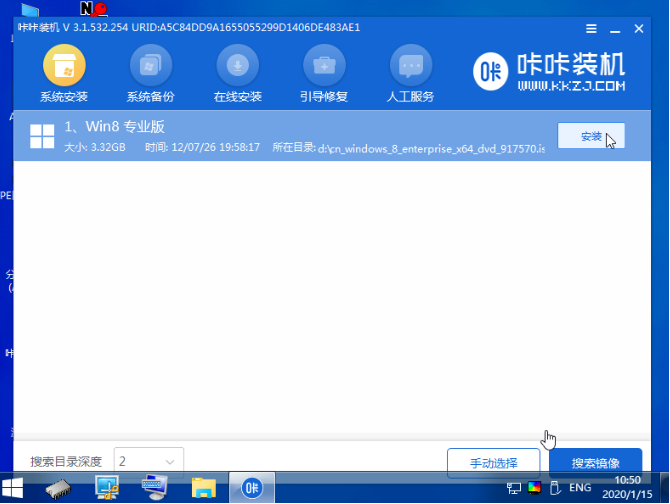Click the 手动选择 button
This screenshot has height=504, width=670.
coord(493,463)
